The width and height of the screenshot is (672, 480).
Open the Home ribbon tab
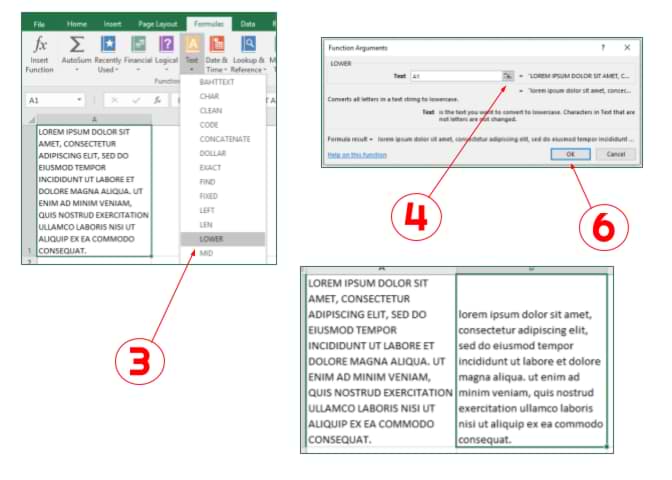click(77, 23)
